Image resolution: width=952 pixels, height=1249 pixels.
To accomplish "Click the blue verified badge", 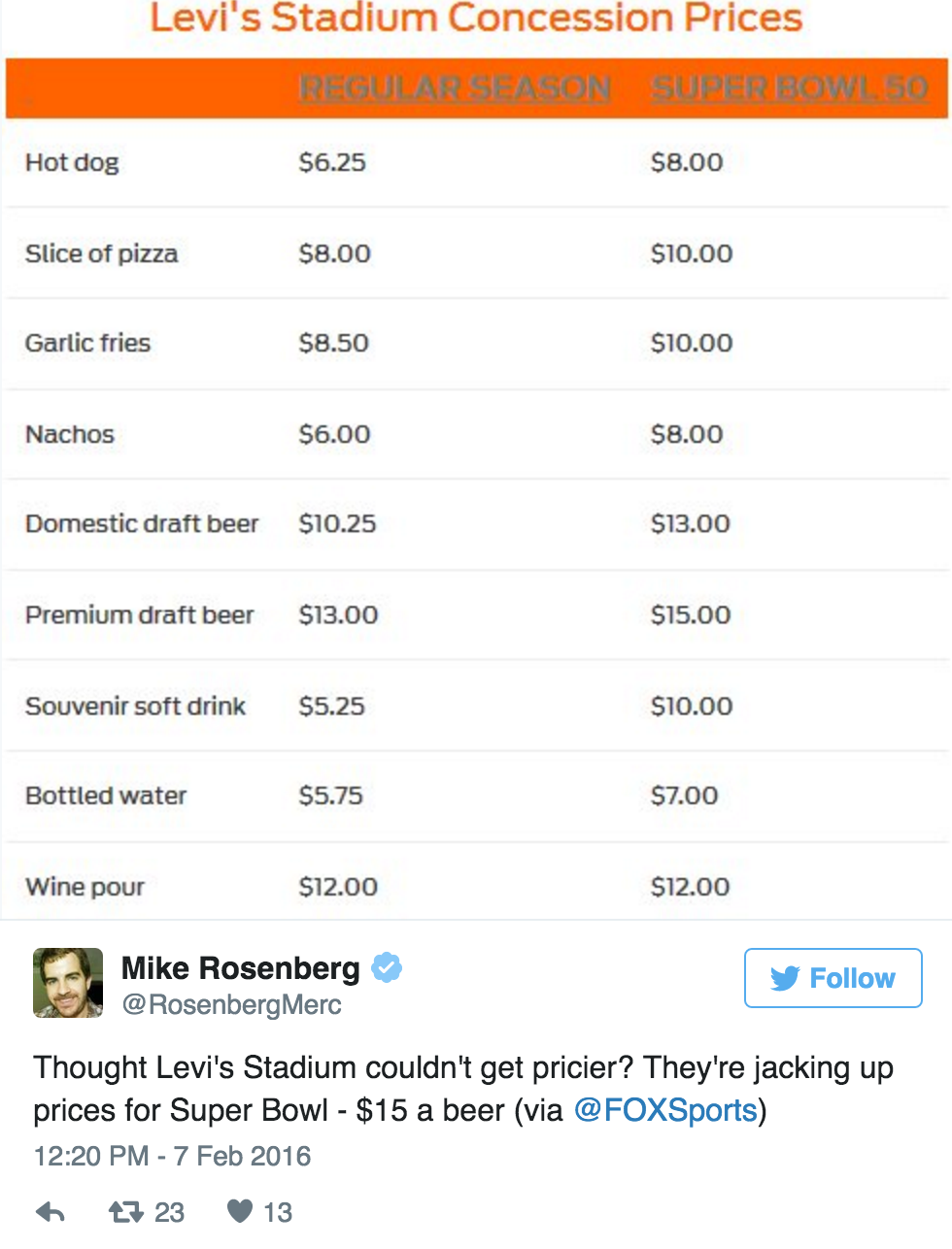I will point(387,967).
